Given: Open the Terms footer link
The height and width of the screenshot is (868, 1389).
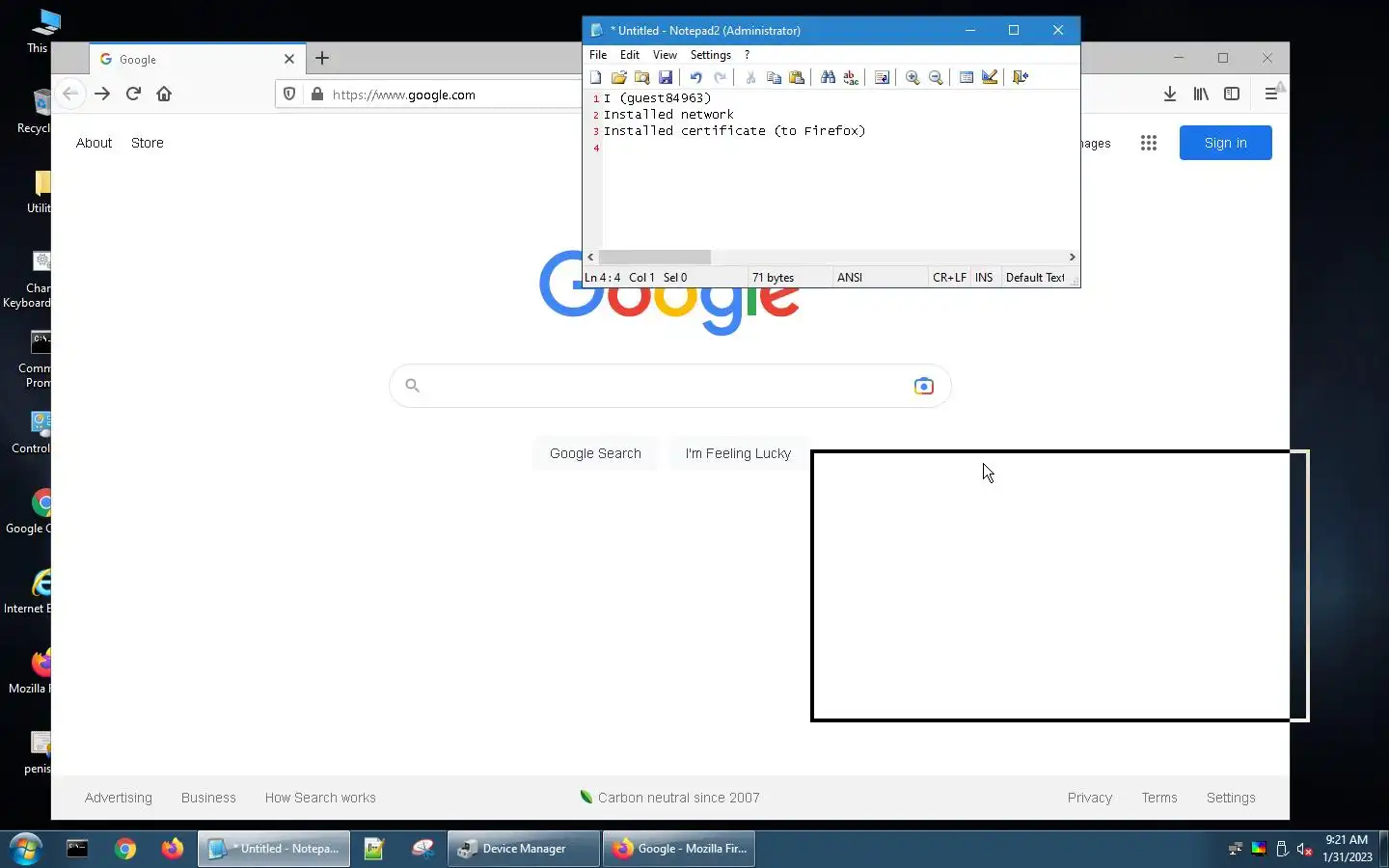Looking at the screenshot, I should pos(1159,798).
